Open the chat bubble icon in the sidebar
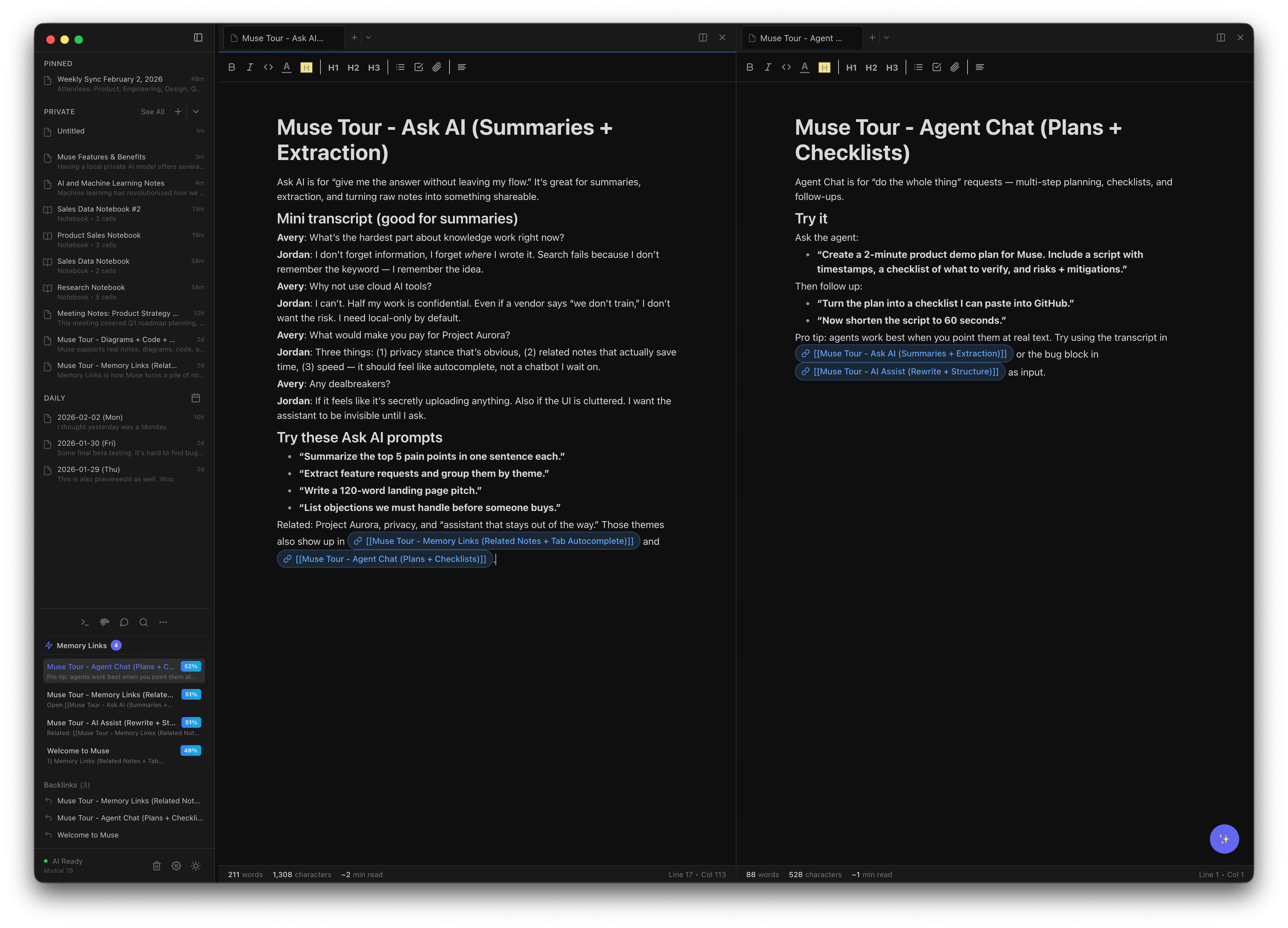Screen dimensions: 1288x928 tap(124, 622)
